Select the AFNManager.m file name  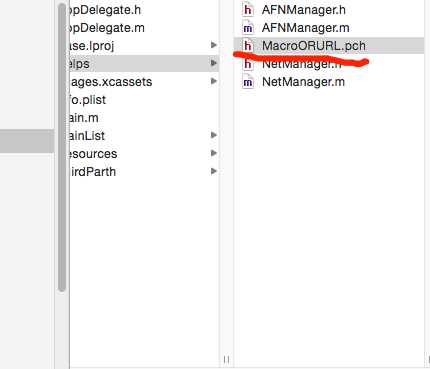306,28
